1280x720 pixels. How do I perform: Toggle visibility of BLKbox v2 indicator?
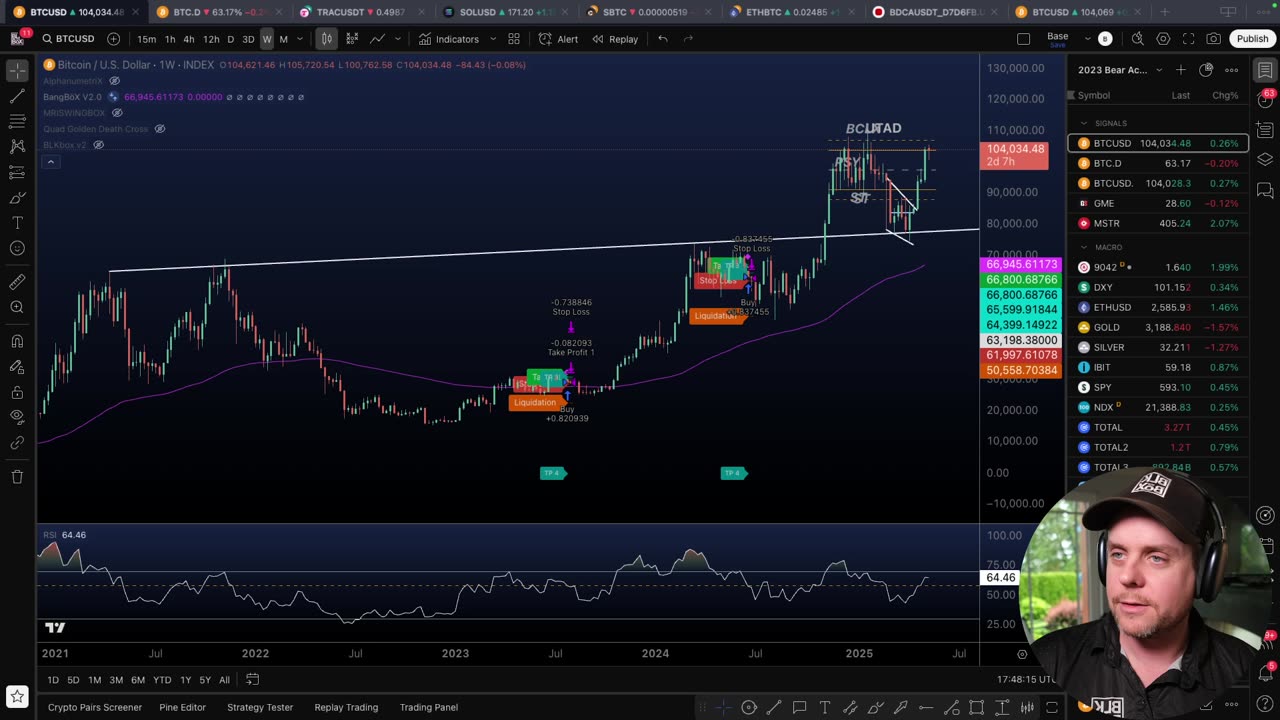pyautogui.click(x=98, y=145)
